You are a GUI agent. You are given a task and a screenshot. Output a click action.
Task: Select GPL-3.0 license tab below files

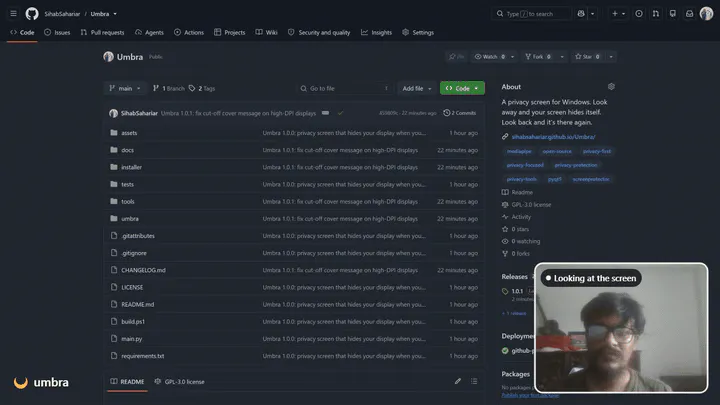tap(180, 382)
